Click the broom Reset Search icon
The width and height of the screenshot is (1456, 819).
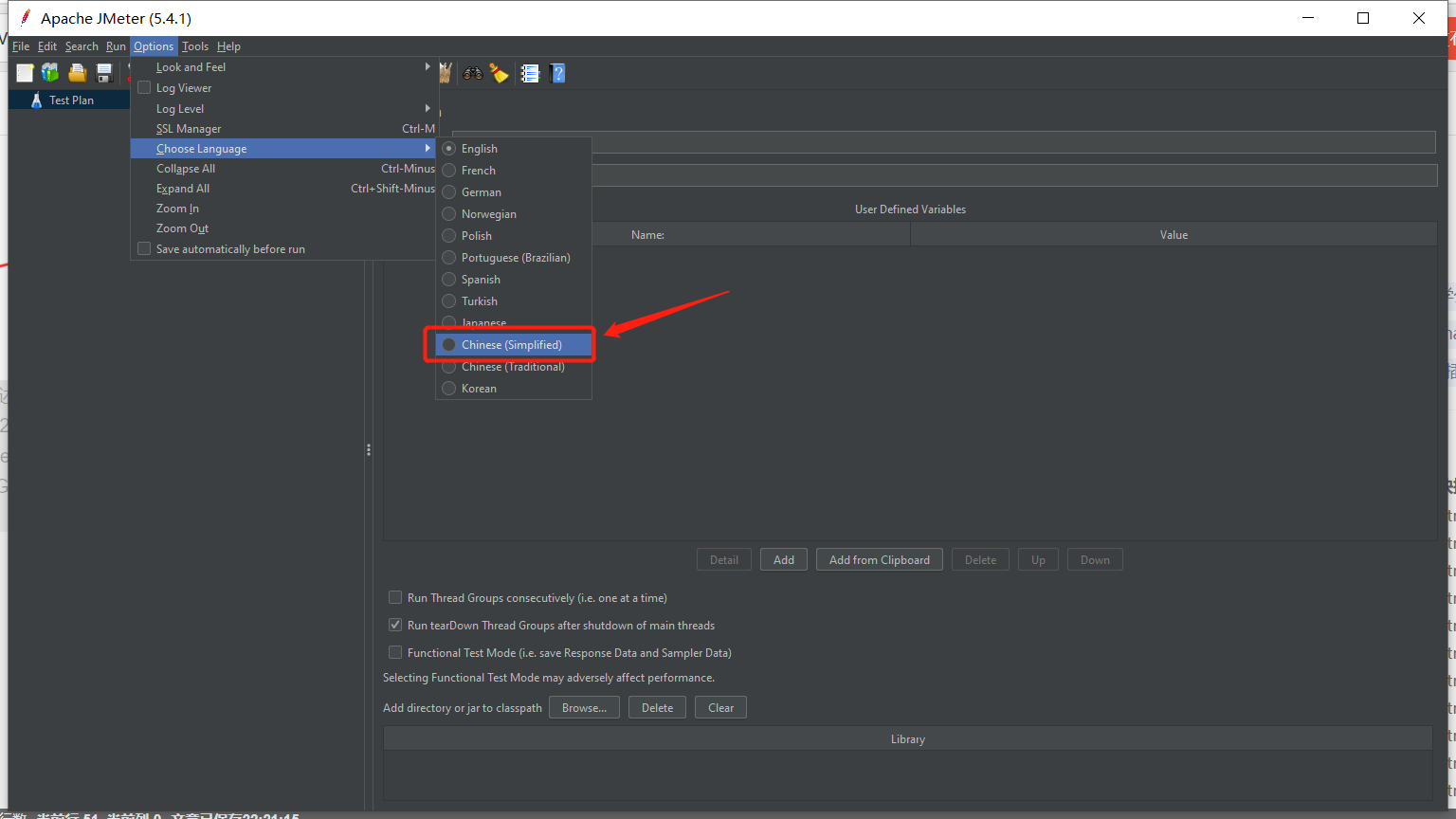pyautogui.click(x=500, y=73)
